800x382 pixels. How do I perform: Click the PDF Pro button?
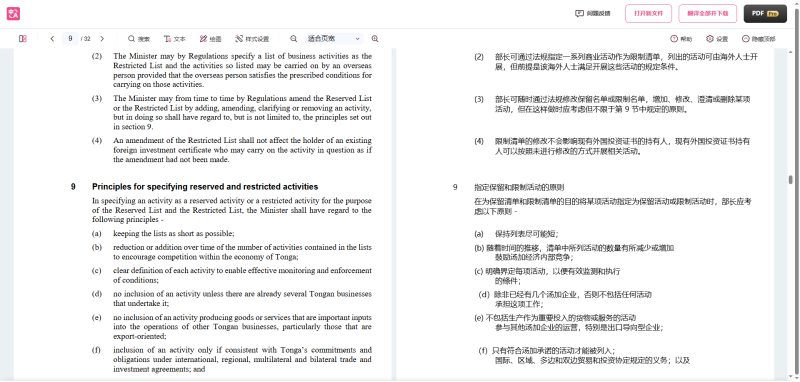pyautogui.click(x=765, y=14)
